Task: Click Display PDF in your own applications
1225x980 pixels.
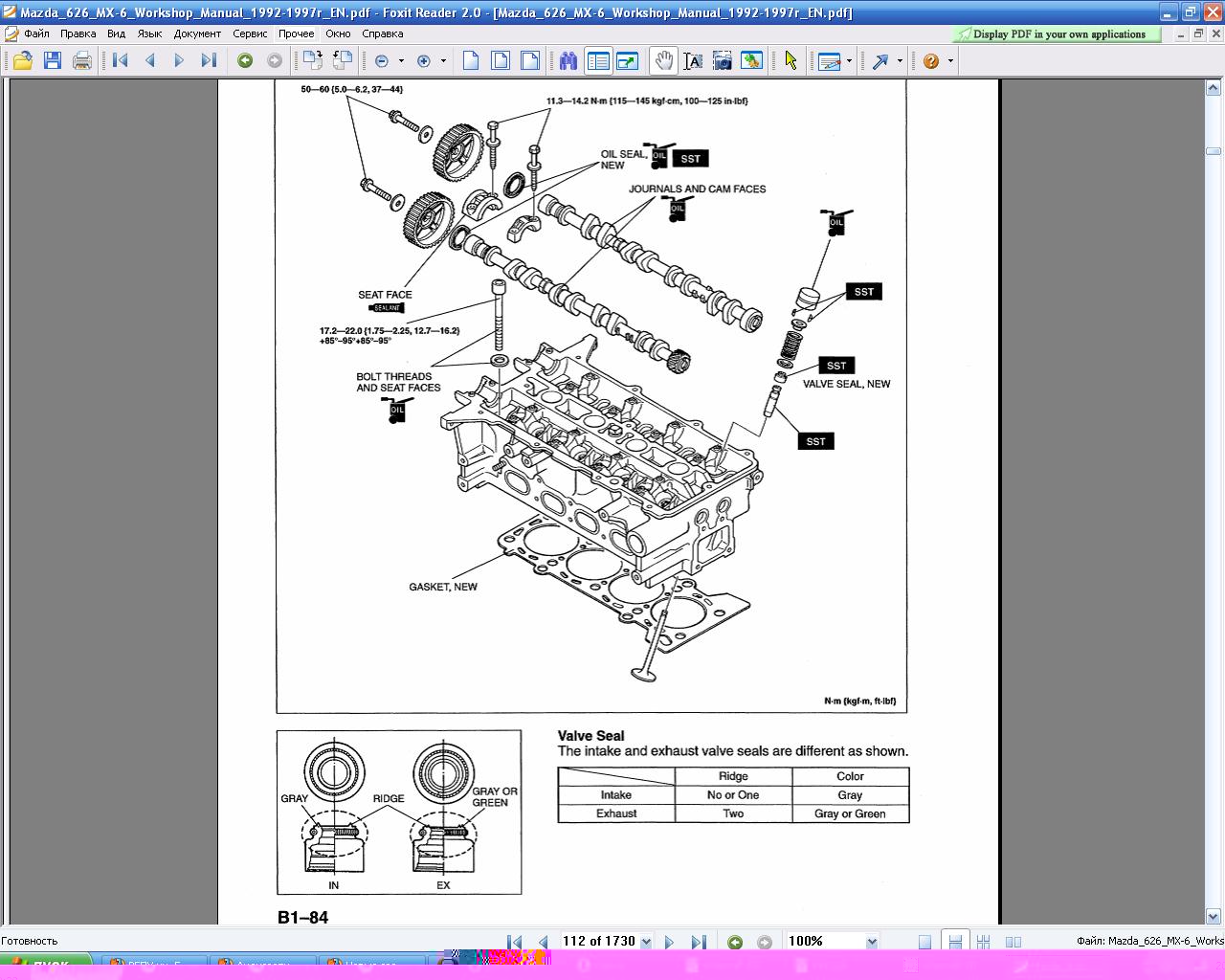Action: point(1058,34)
